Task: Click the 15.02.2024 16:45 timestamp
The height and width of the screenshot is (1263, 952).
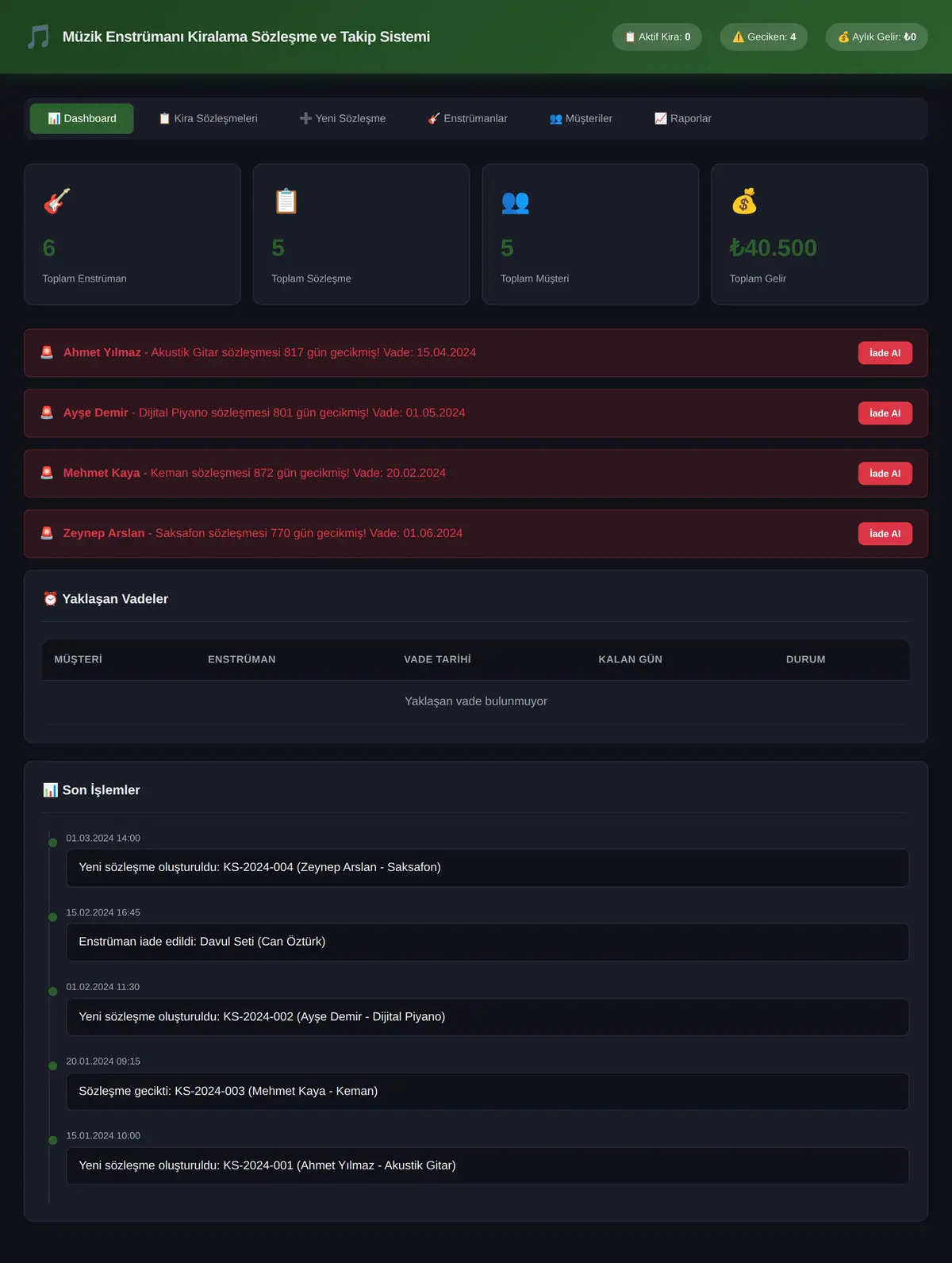Action: (103, 912)
